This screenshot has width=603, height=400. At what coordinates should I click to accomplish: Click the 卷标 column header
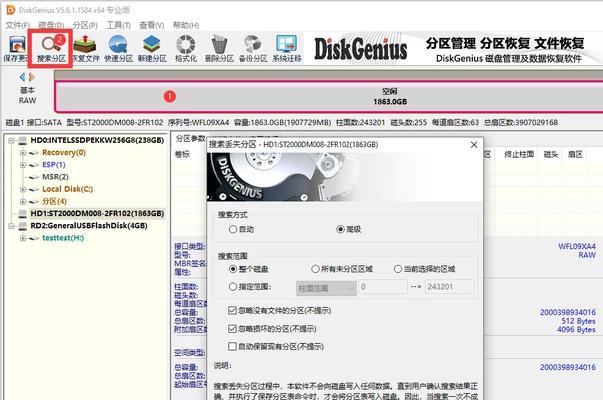point(182,154)
